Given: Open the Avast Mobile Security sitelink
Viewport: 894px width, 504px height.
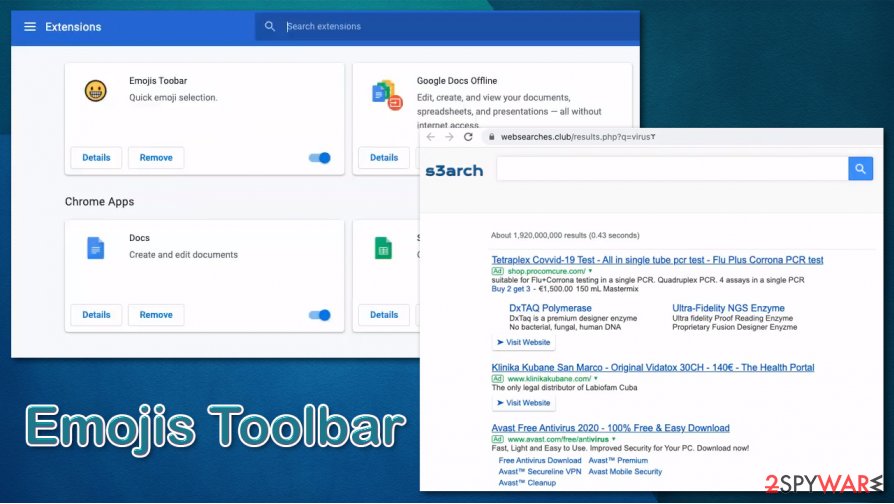Looking at the screenshot, I should click(625, 472).
